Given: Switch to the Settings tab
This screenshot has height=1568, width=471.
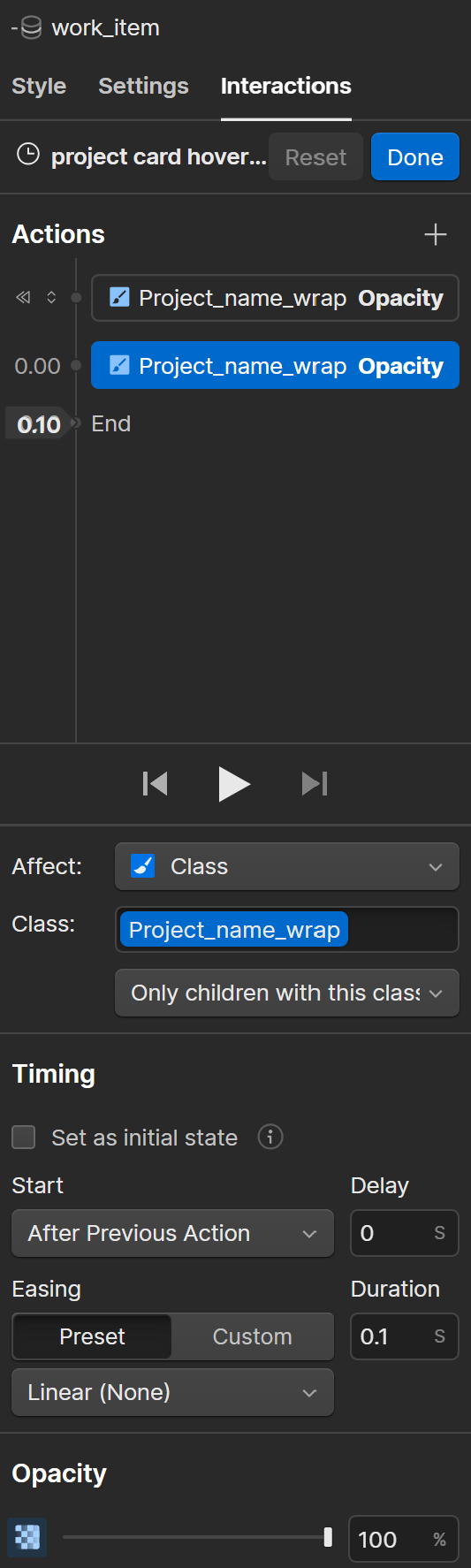Looking at the screenshot, I should click(143, 86).
